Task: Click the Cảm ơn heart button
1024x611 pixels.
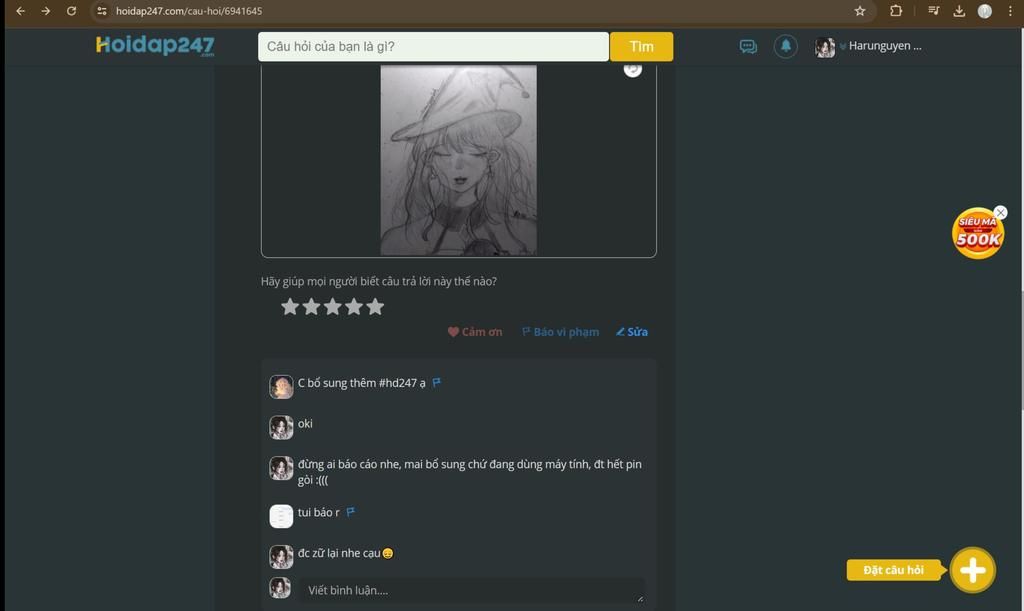Action: pyautogui.click(x=475, y=332)
